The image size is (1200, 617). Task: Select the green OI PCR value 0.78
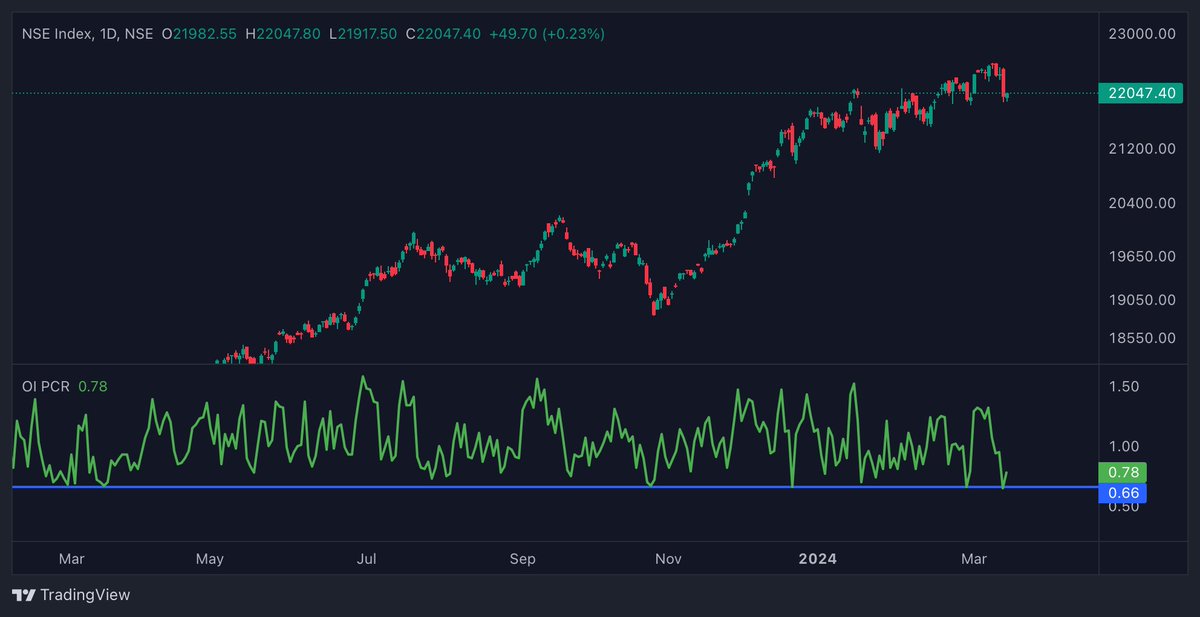tap(92, 385)
